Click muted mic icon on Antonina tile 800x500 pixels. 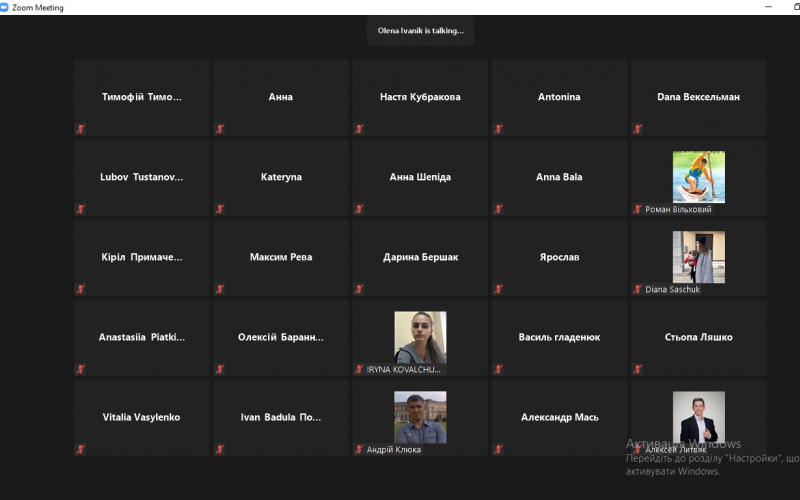[x=498, y=129]
